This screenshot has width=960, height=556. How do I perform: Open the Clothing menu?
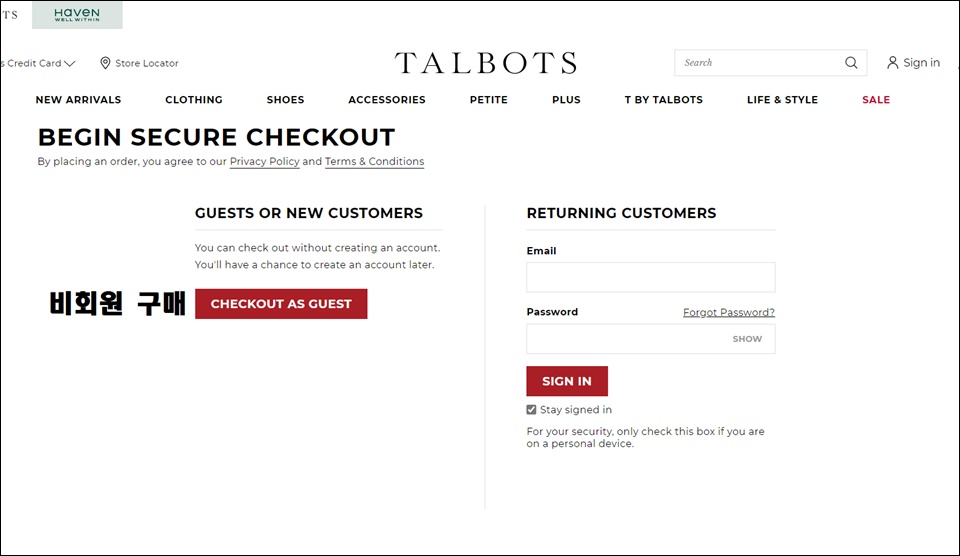tap(193, 99)
